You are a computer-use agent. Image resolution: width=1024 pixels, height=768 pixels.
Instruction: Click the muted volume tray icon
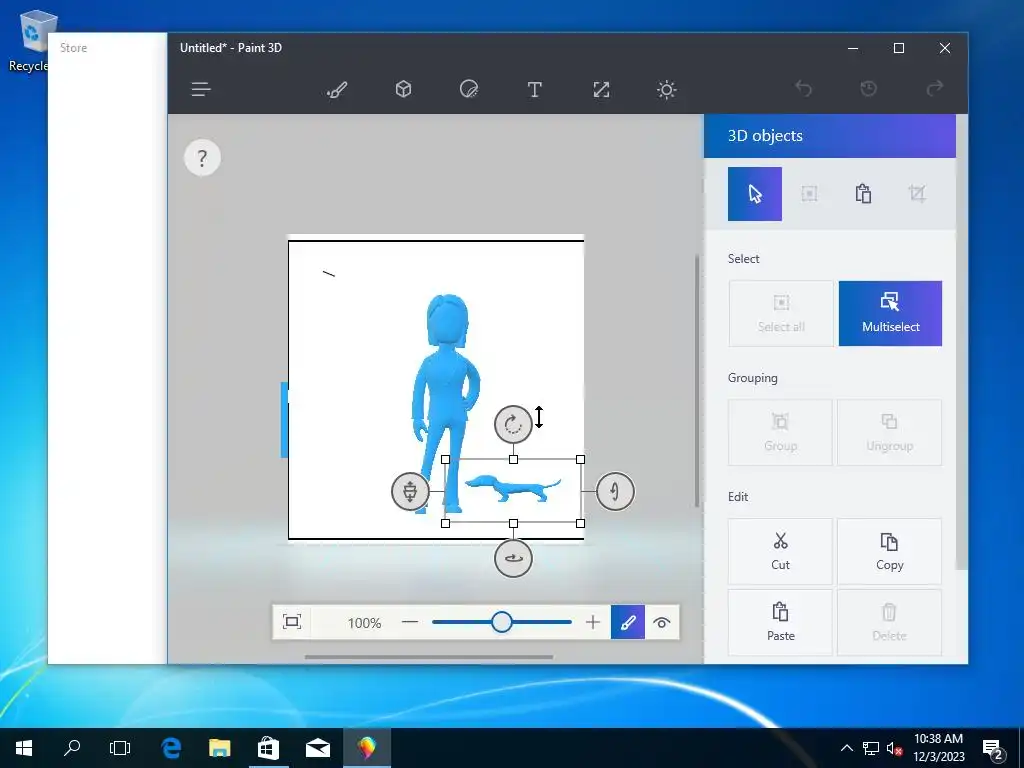pyautogui.click(x=895, y=748)
